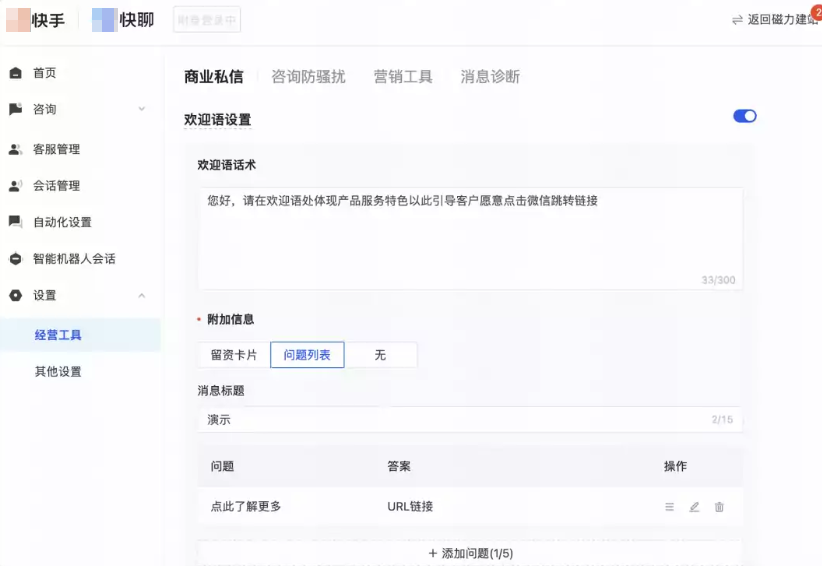The image size is (822, 566).
Task: Click the 欢迎语设置 heading
Action: coord(218,119)
